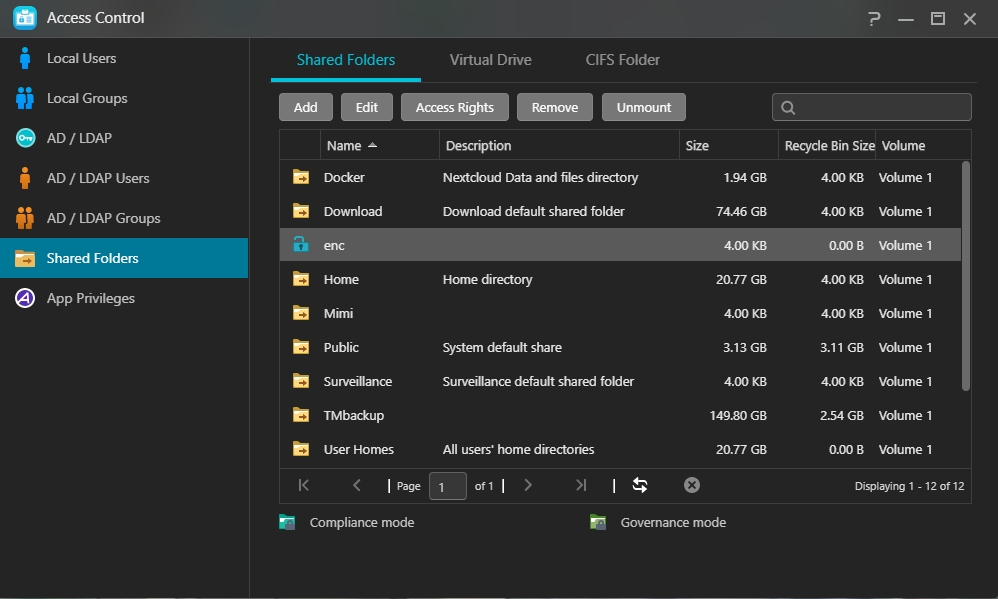Click the Local Groups people icon
Screen dimensions: 998x599
pyautogui.click(x=25, y=98)
